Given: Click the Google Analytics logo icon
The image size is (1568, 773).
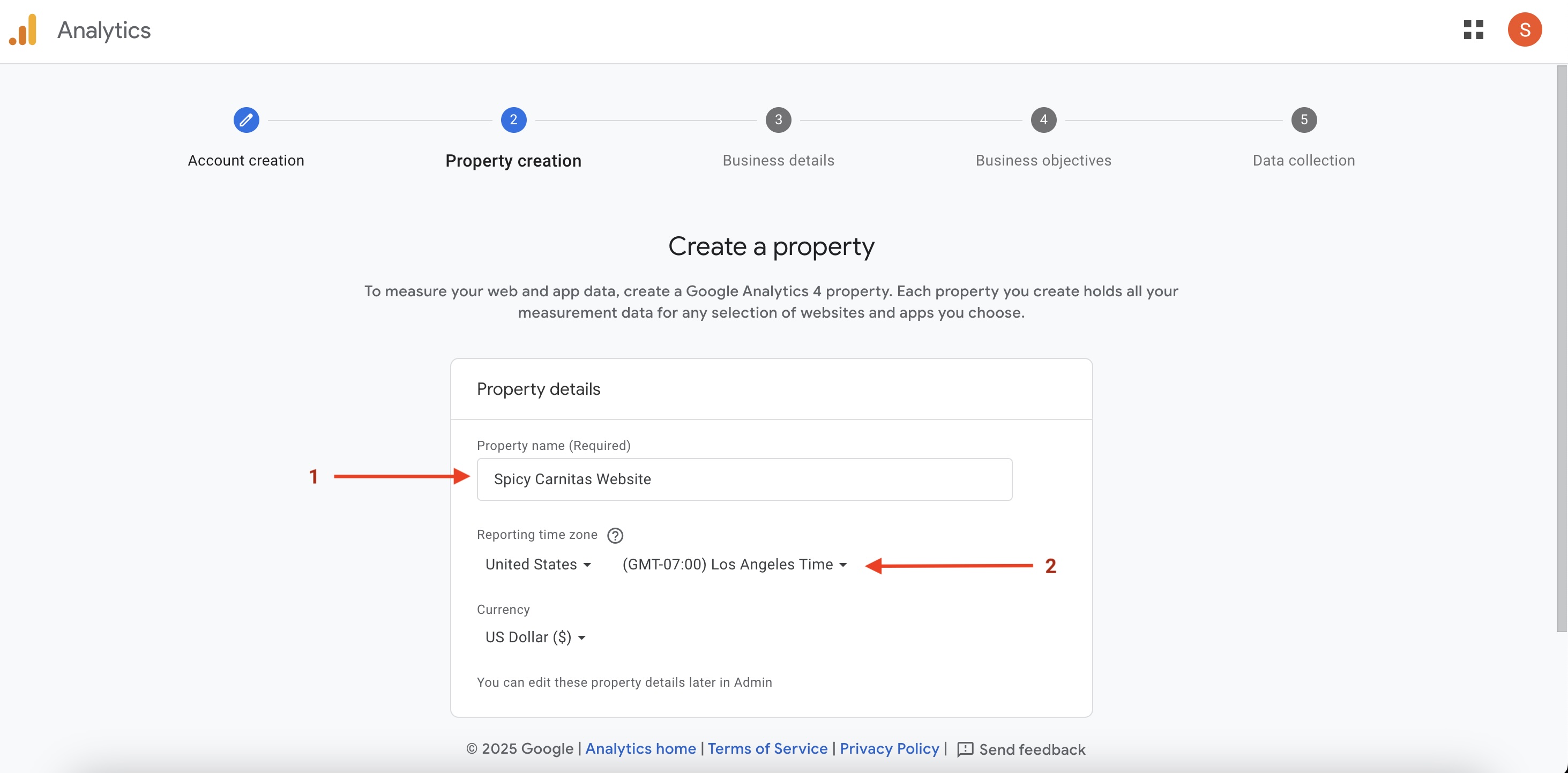Looking at the screenshot, I should 23,30.
